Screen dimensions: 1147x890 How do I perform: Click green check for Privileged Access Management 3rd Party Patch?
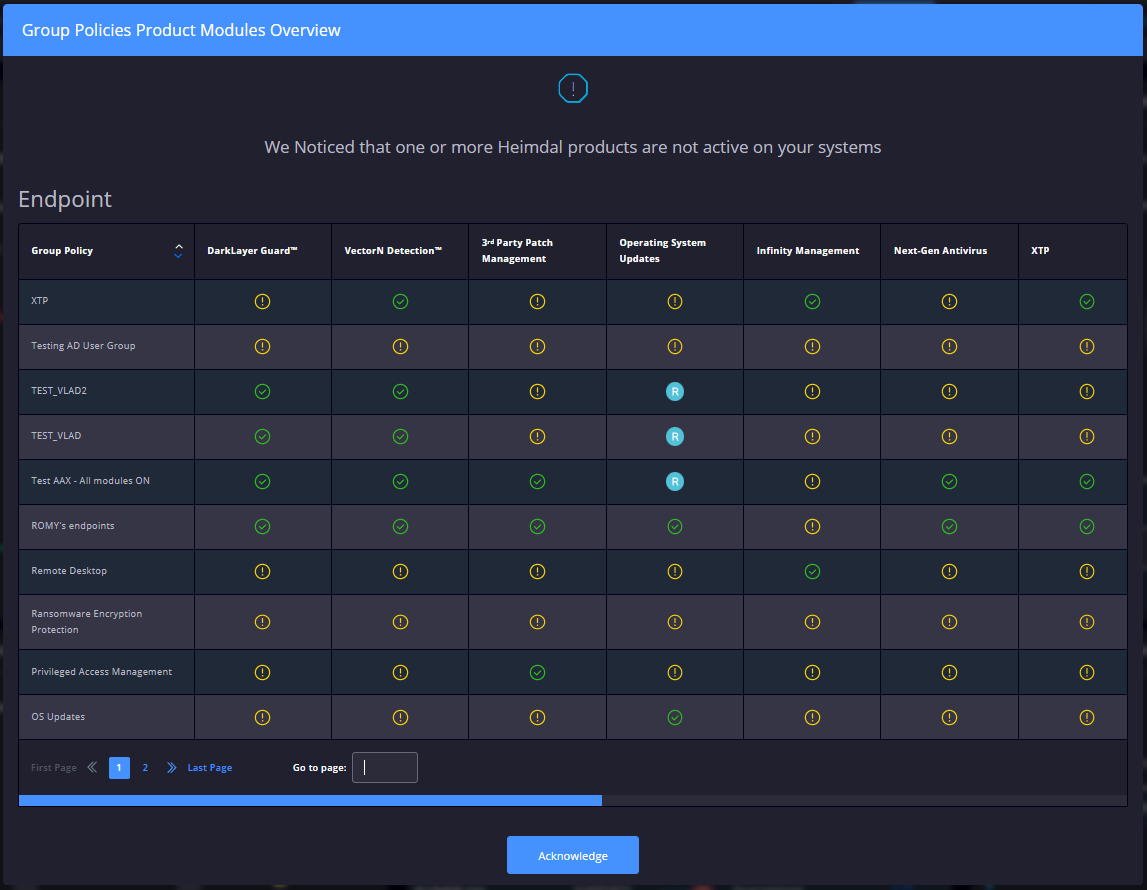[x=537, y=672]
